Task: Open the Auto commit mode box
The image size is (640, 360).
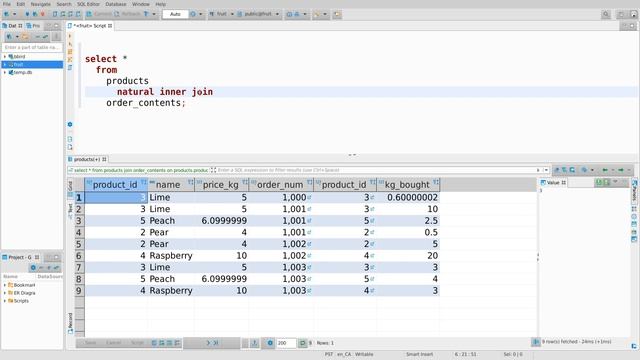Action: (x=175, y=14)
